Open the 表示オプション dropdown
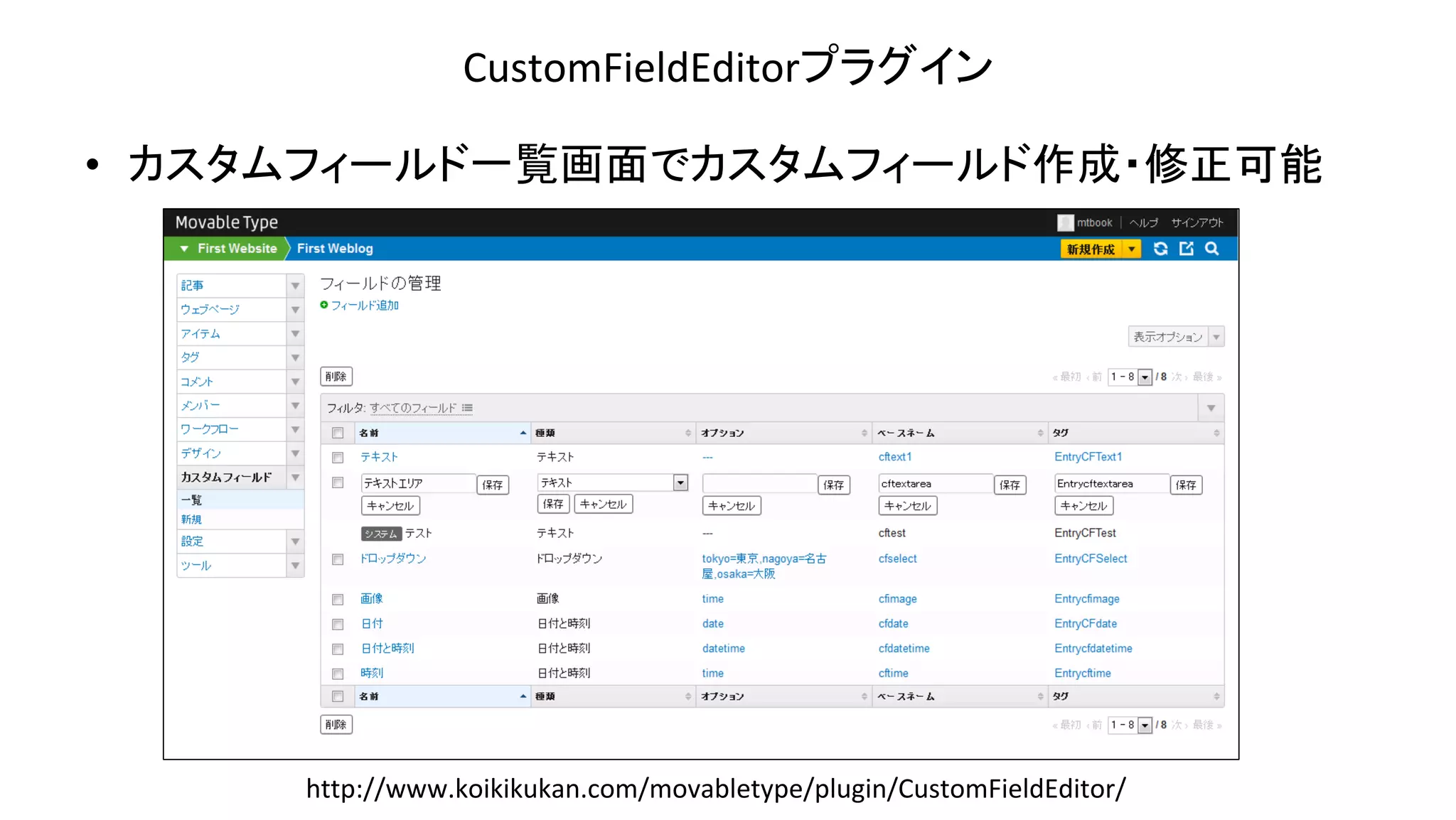The image size is (1456, 820). click(x=1176, y=337)
